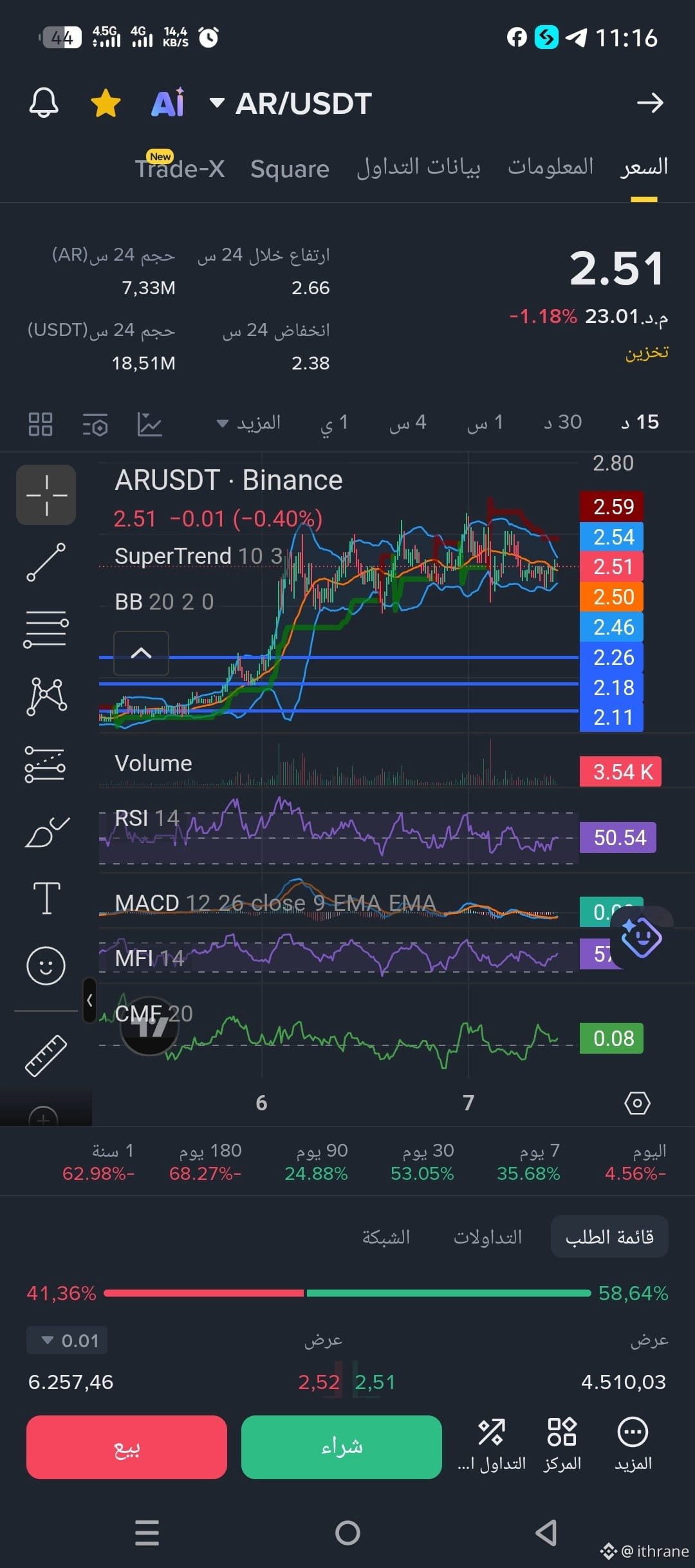Click the 0.08 green CMF value label
The width and height of the screenshot is (695, 1568).
(x=611, y=1038)
